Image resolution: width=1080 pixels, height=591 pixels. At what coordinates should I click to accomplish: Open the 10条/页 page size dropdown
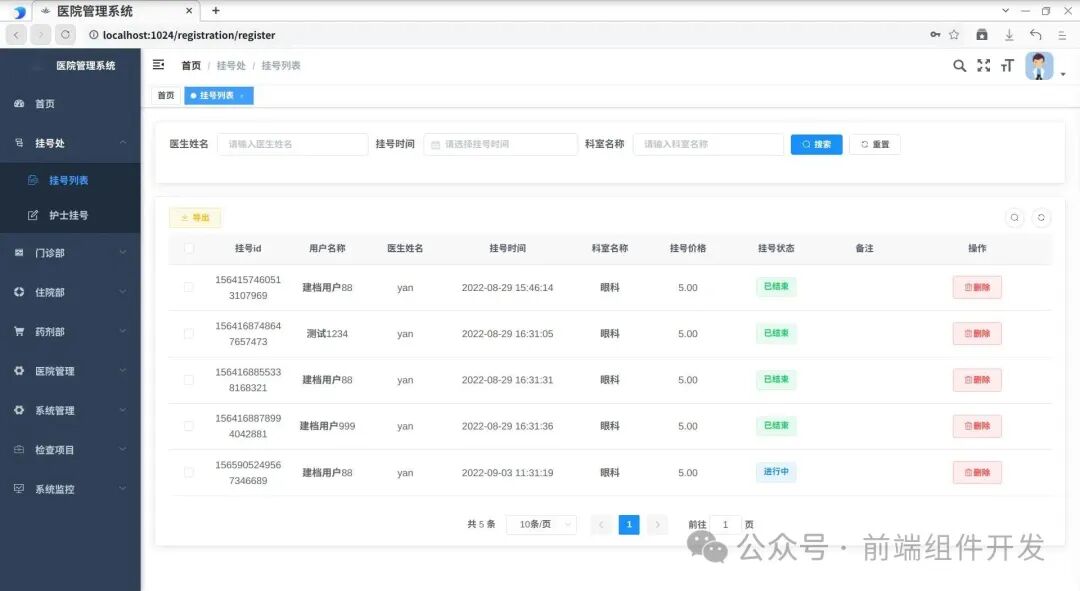point(541,524)
